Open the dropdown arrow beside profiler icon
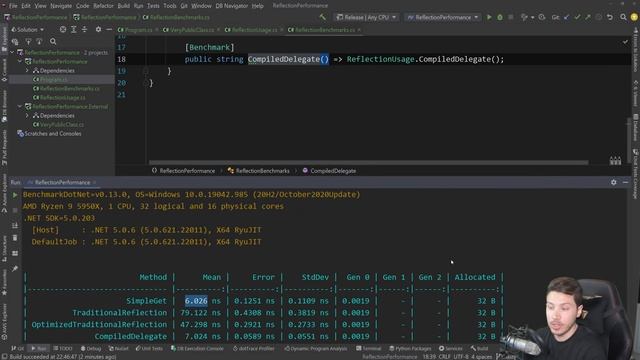This screenshot has width=640, height=360. (x=533, y=18)
